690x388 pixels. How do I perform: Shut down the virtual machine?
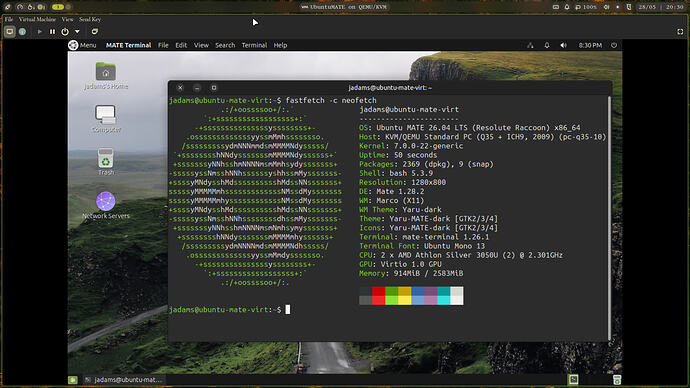point(65,32)
